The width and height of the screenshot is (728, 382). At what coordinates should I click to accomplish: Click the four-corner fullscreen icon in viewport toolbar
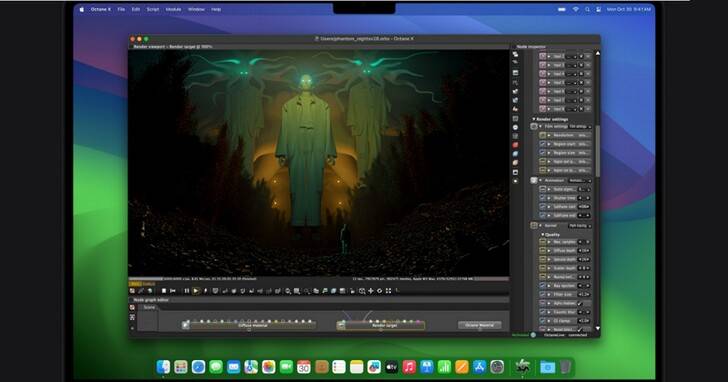pos(388,291)
